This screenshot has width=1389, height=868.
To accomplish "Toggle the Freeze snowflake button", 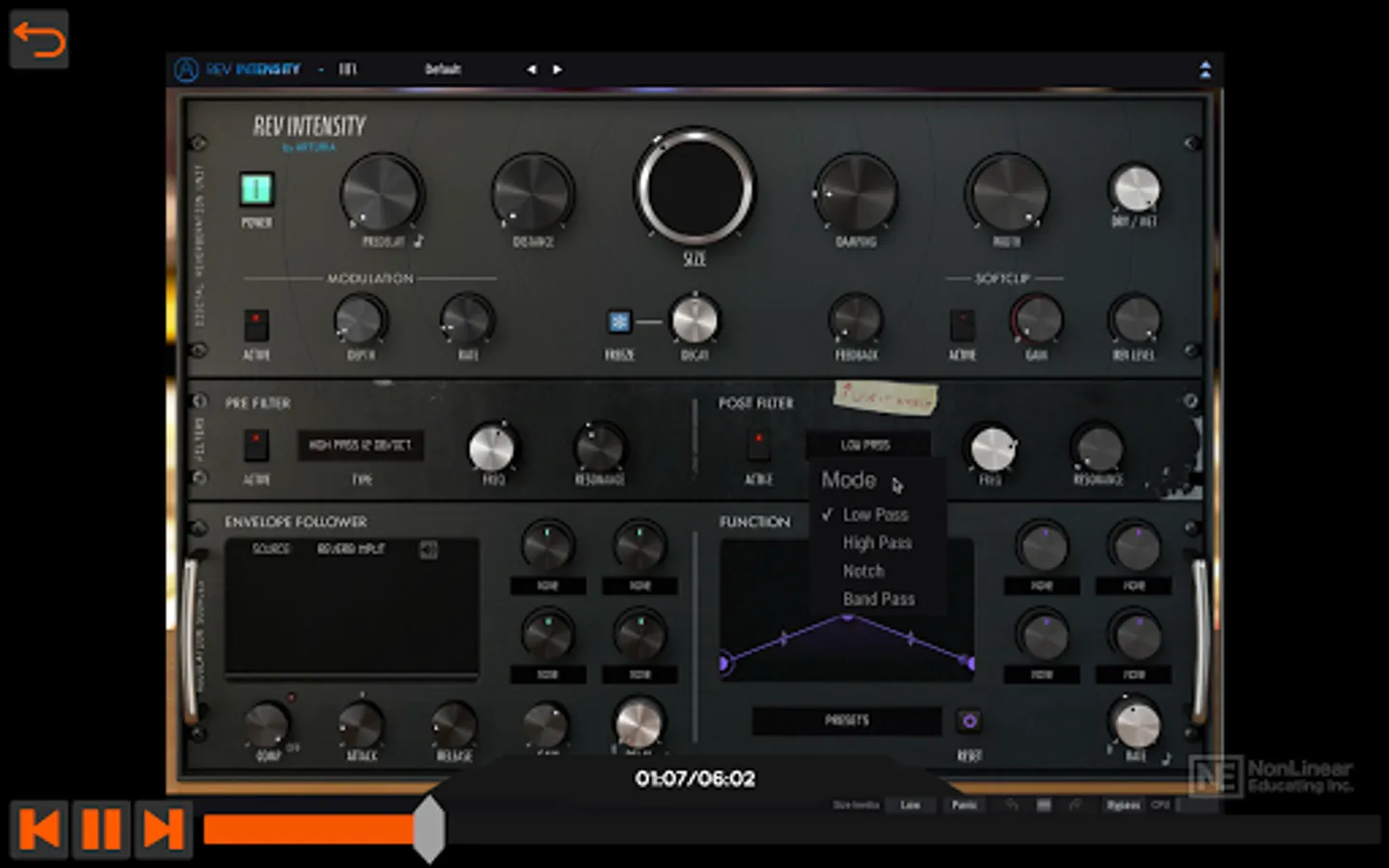I will pos(618,322).
